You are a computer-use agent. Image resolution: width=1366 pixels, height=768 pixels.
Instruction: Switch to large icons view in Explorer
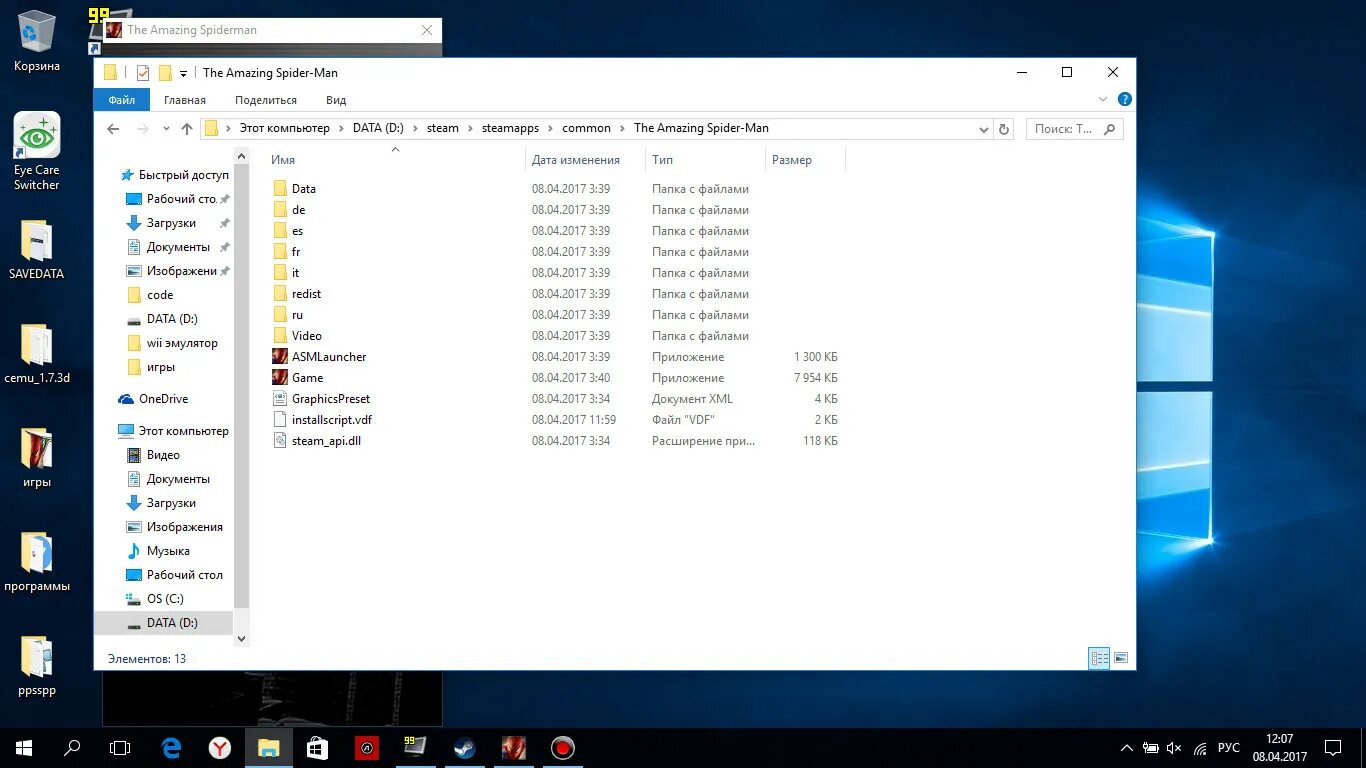[x=1121, y=658]
